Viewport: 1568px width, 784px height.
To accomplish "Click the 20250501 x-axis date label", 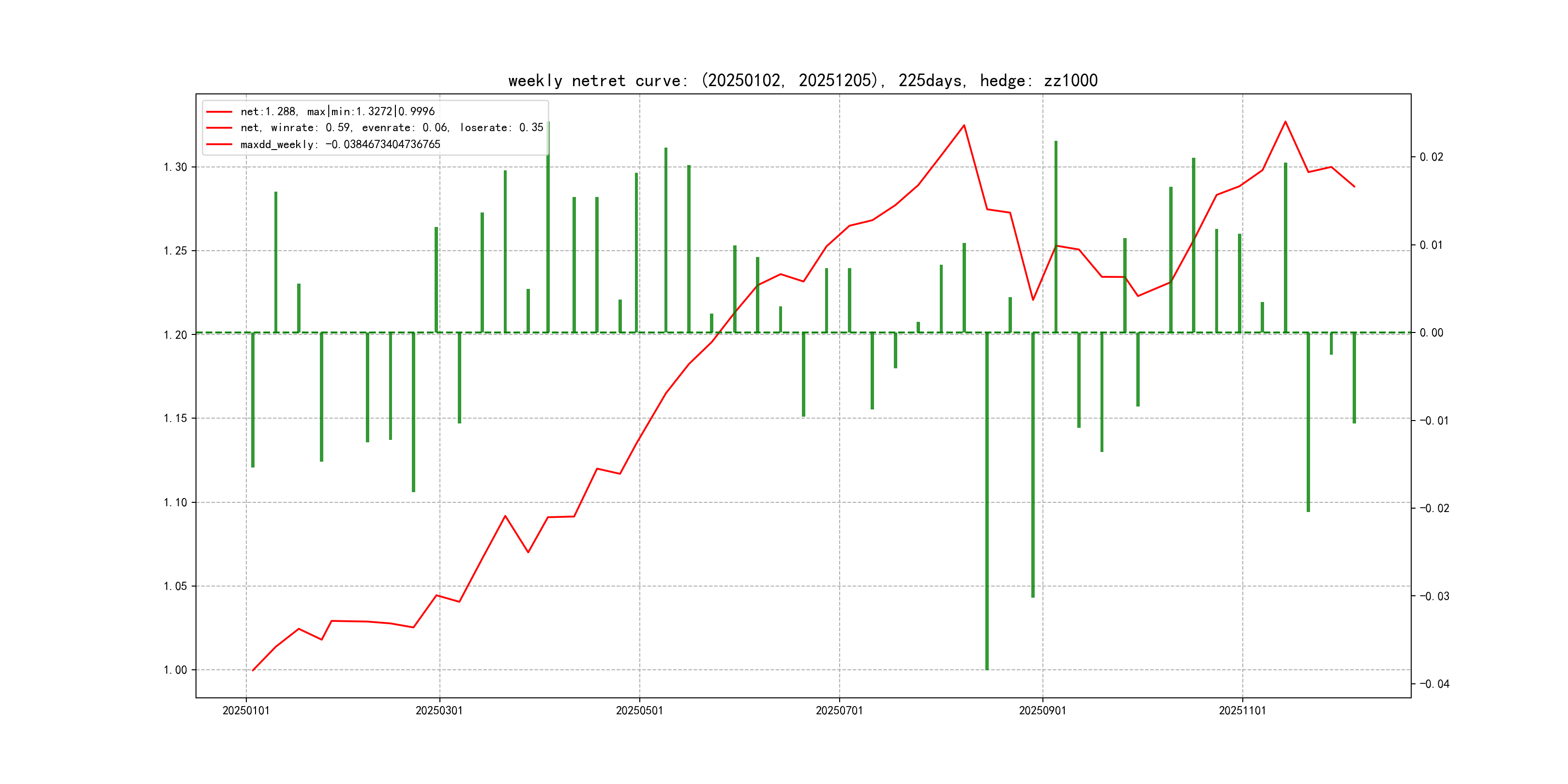I will [x=639, y=710].
